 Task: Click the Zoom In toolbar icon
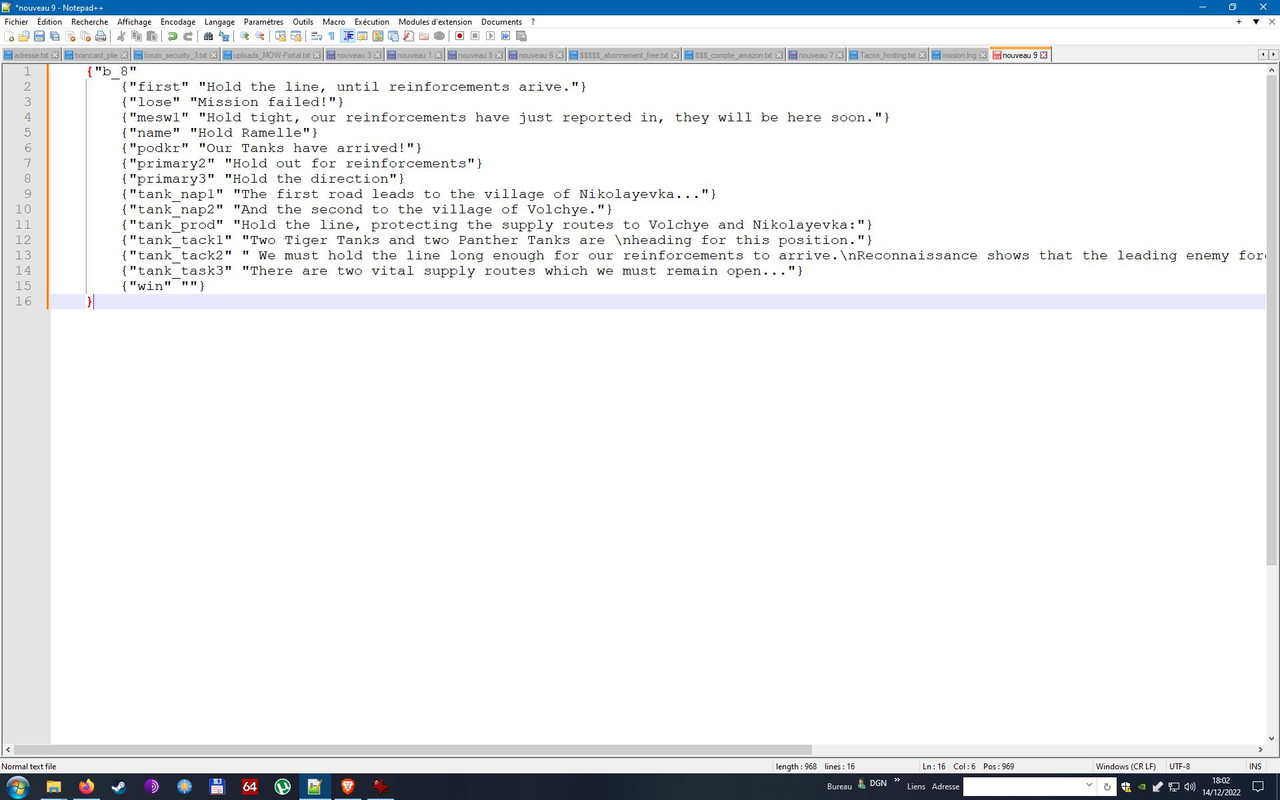pos(244,36)
